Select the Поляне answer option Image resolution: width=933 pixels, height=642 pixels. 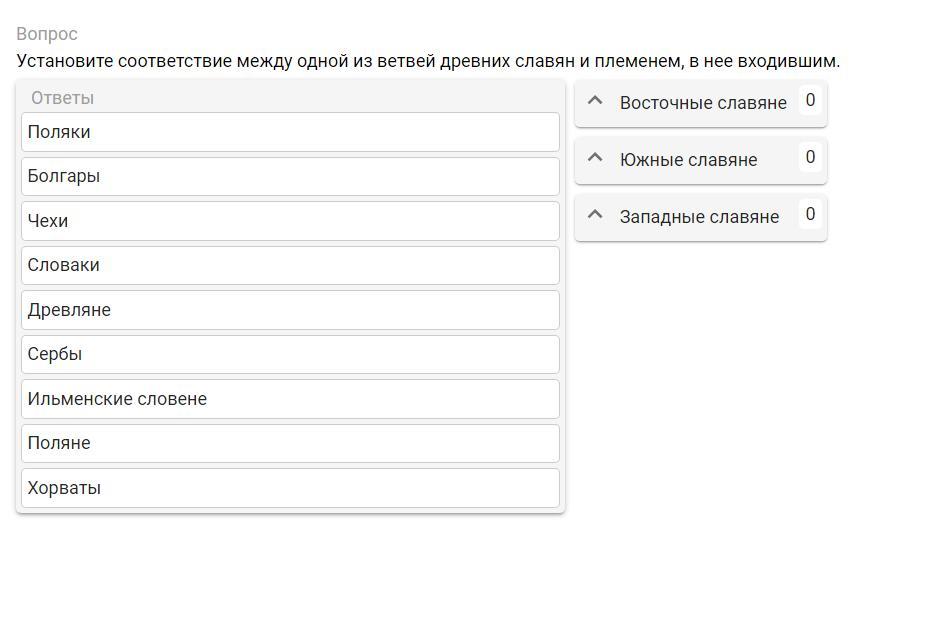(x=290, y=443)
